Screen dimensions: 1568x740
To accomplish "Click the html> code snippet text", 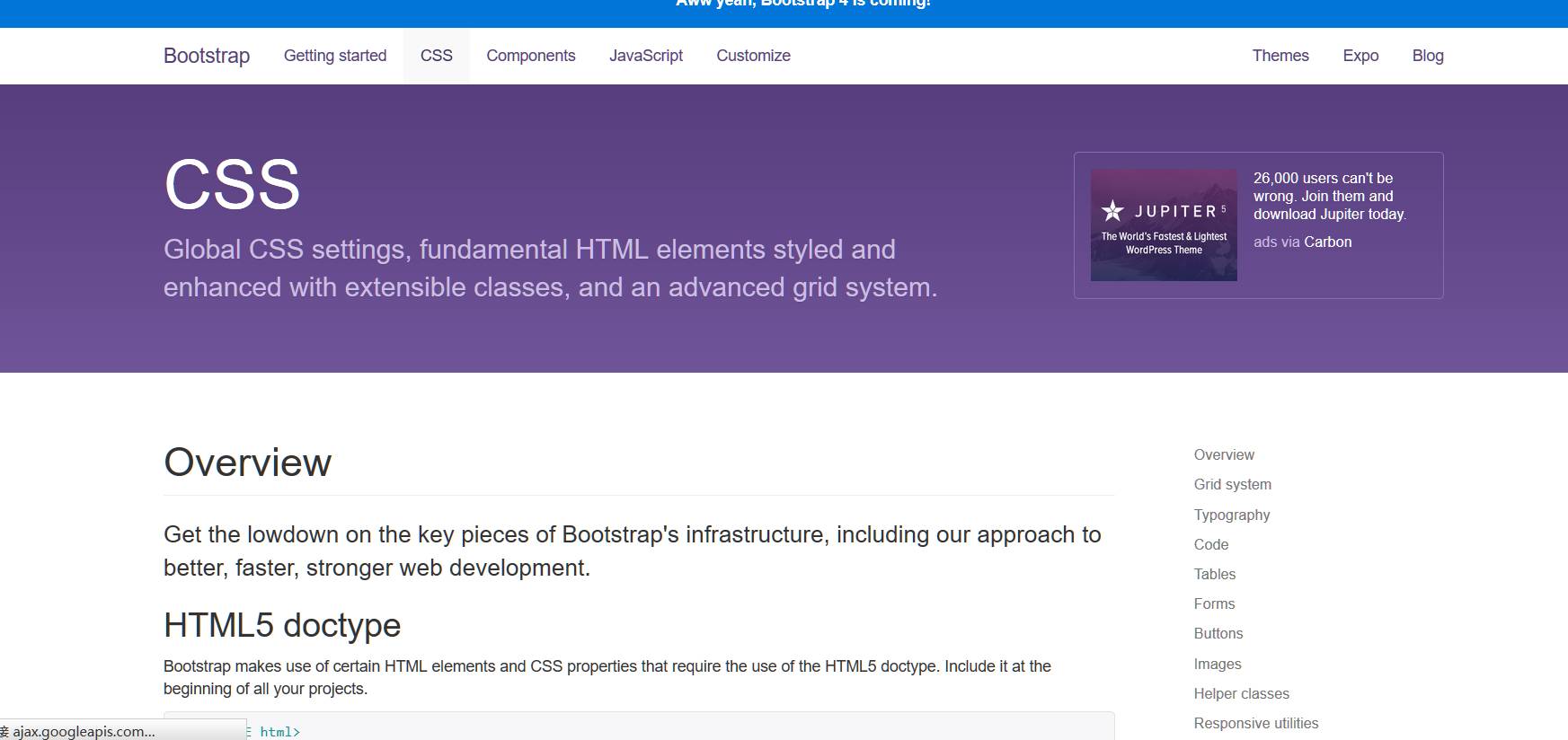I will click(280, 732).
